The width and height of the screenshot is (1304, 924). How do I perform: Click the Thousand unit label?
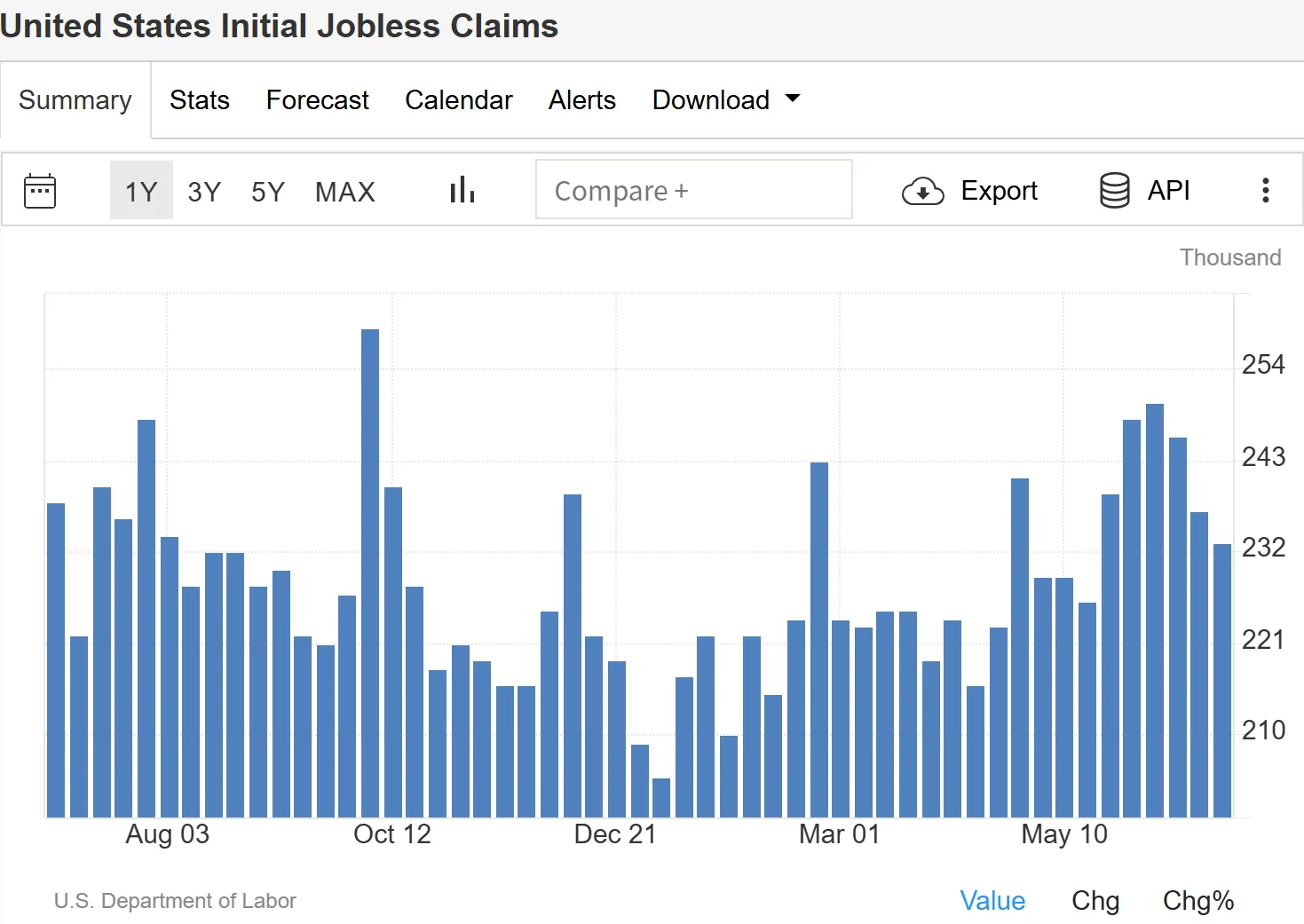pos(1230,257)
